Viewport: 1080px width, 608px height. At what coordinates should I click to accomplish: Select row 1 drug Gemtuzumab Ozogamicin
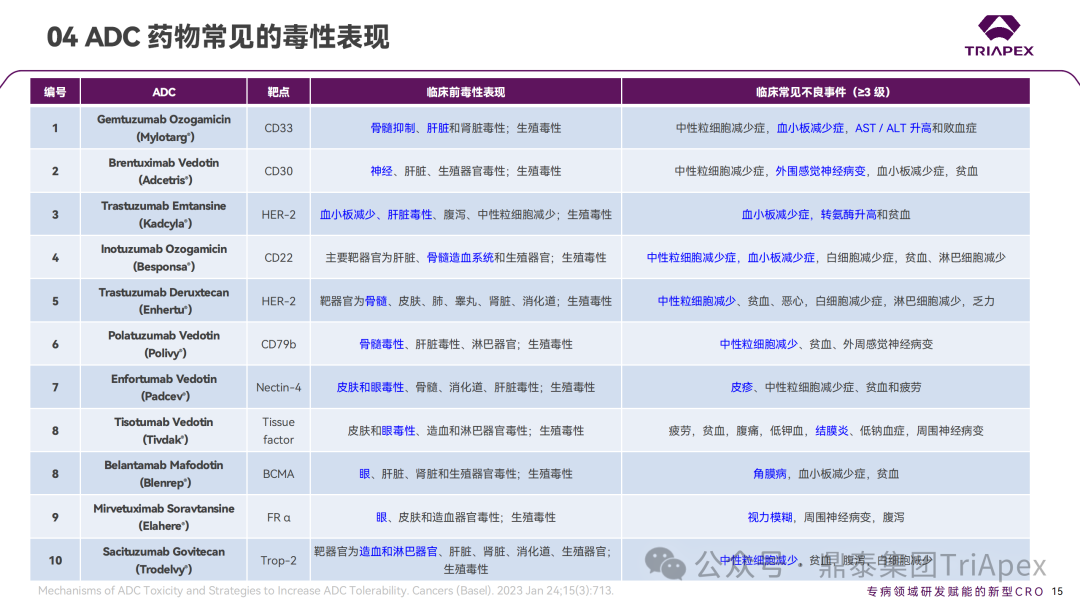pyautogui.click(x=162, y=128)
